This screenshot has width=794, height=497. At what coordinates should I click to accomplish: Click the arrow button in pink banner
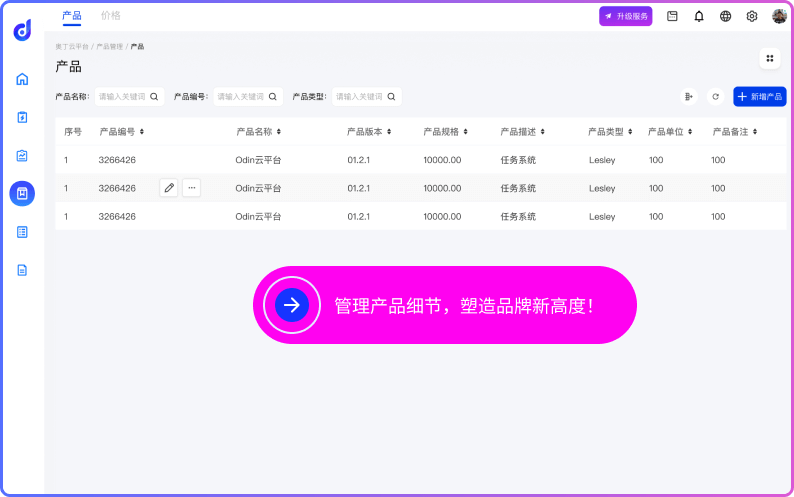[292, 305]
